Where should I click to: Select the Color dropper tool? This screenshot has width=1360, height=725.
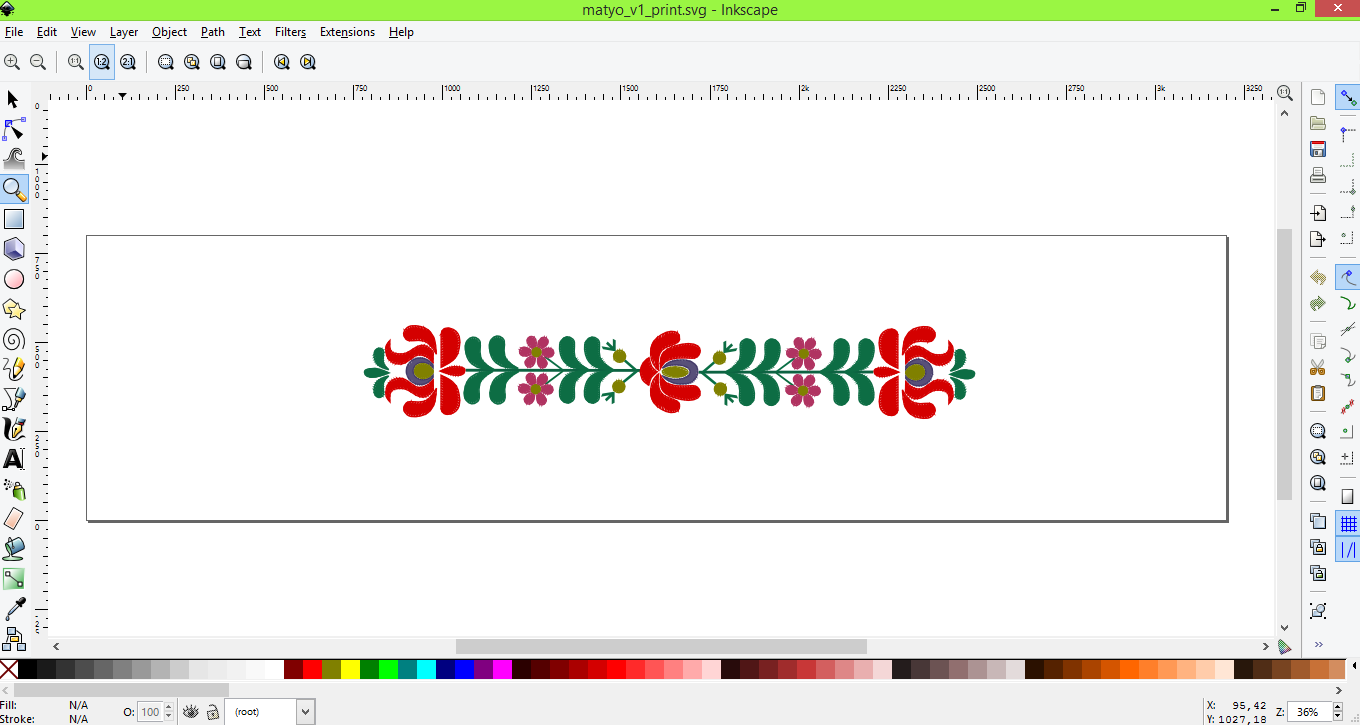(x=14, y=608)
